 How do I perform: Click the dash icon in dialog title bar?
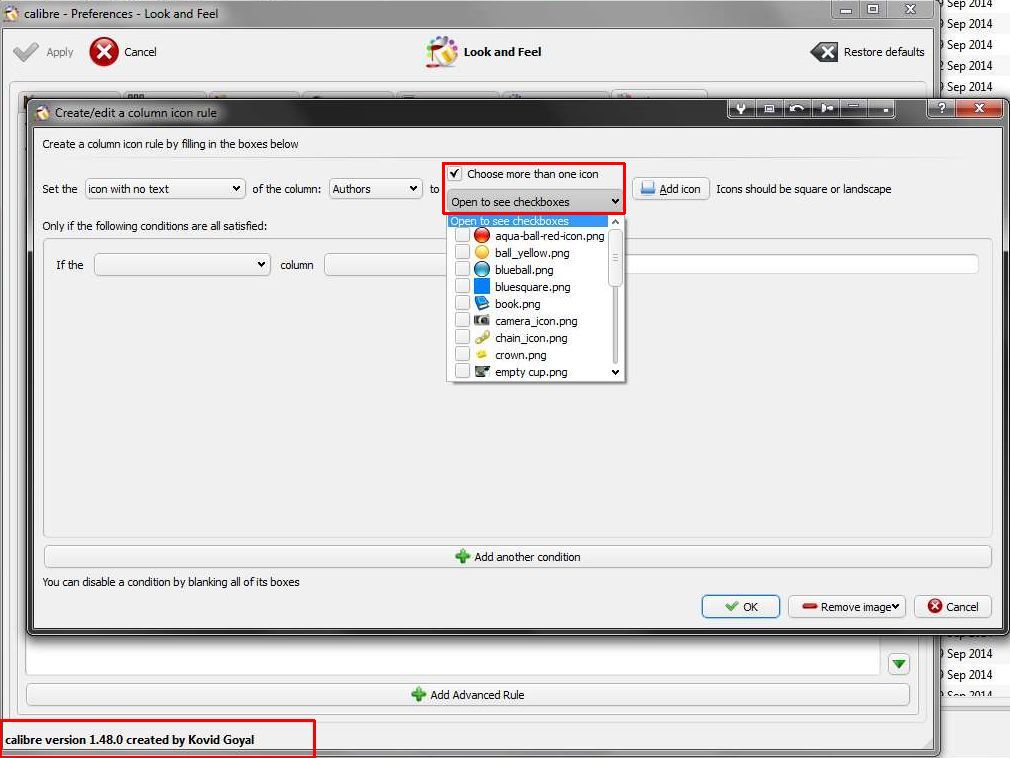(853, 107)
